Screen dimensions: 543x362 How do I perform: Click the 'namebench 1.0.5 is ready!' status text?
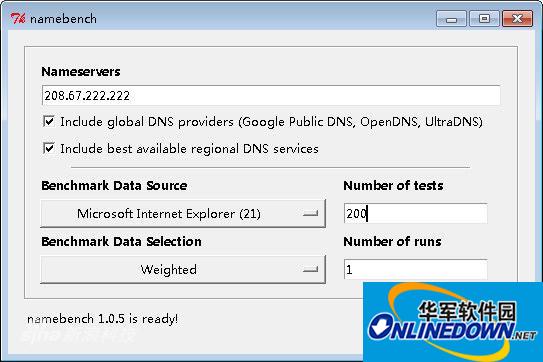103,319
